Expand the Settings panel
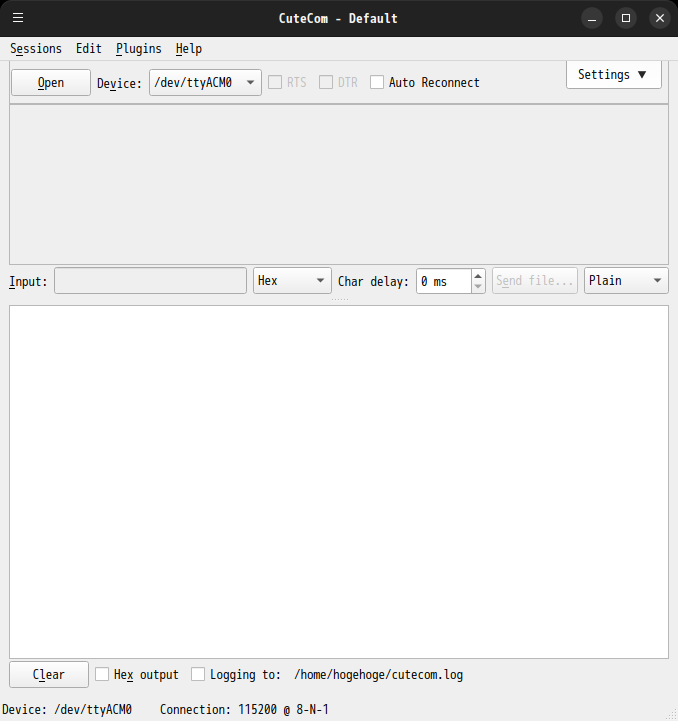678x721 pixels. [x=614, y=74]
